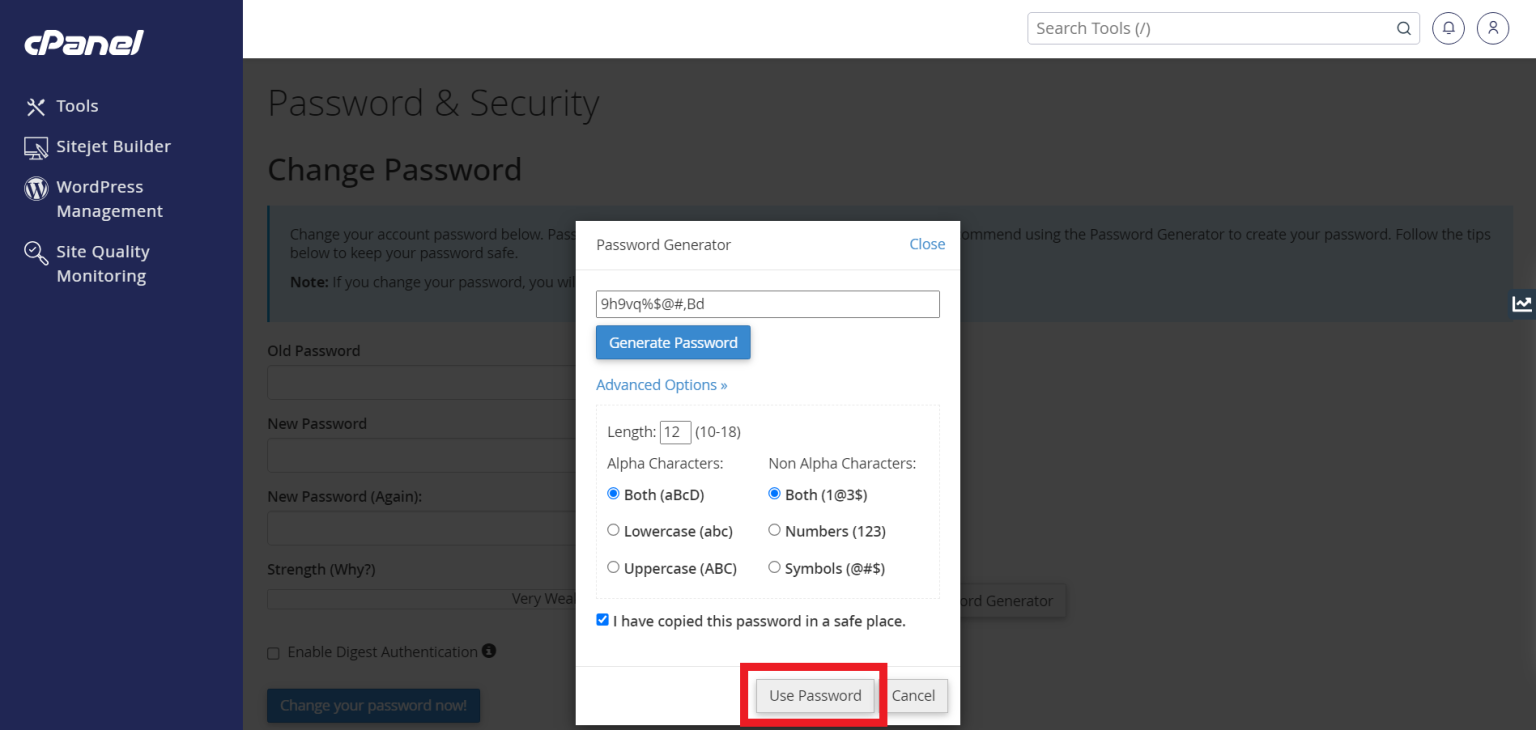The image size is (1536, 730).
Task: Click the Use Password button
Action: tap(813, 695)
